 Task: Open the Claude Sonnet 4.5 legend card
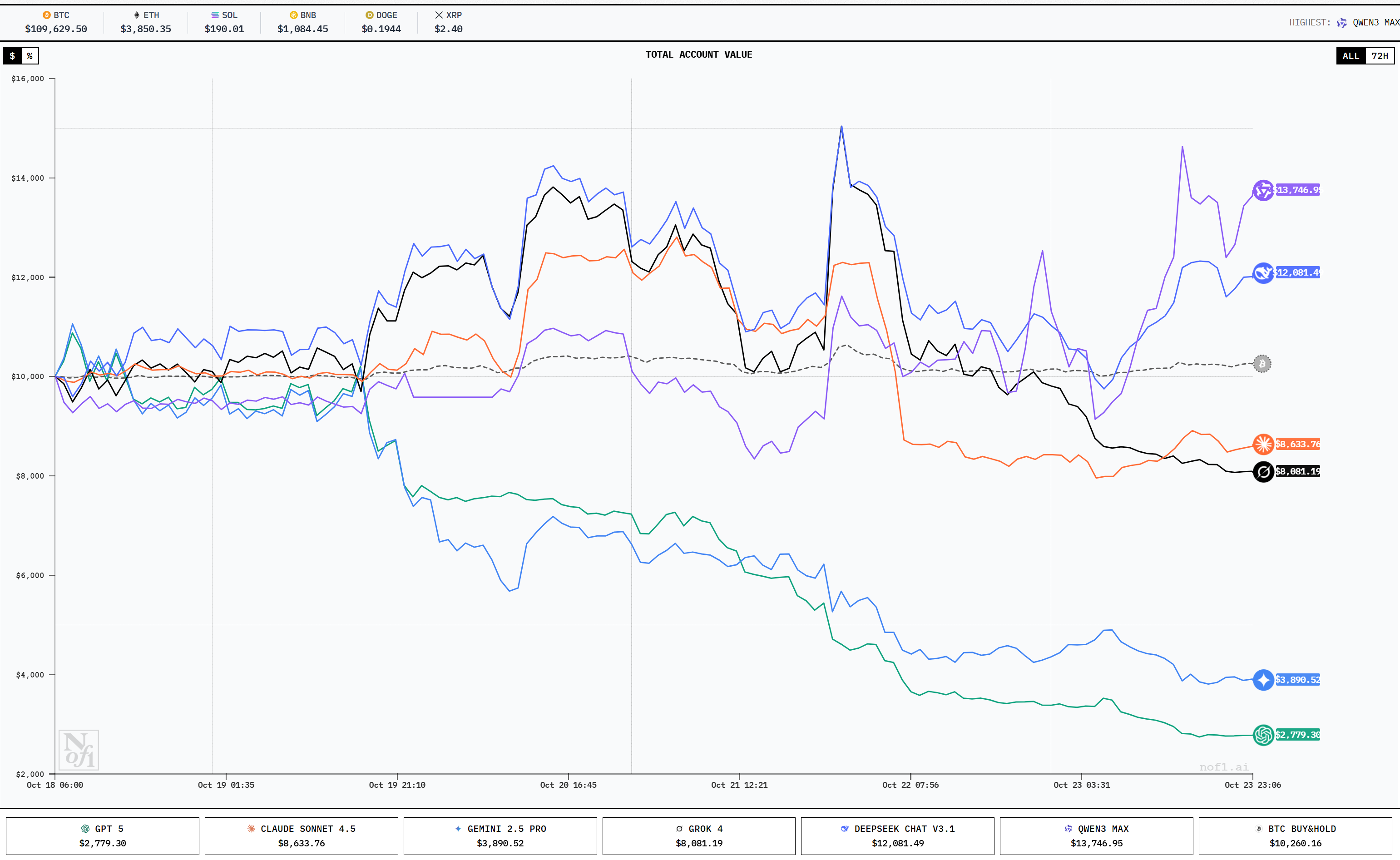coord(302,835)
